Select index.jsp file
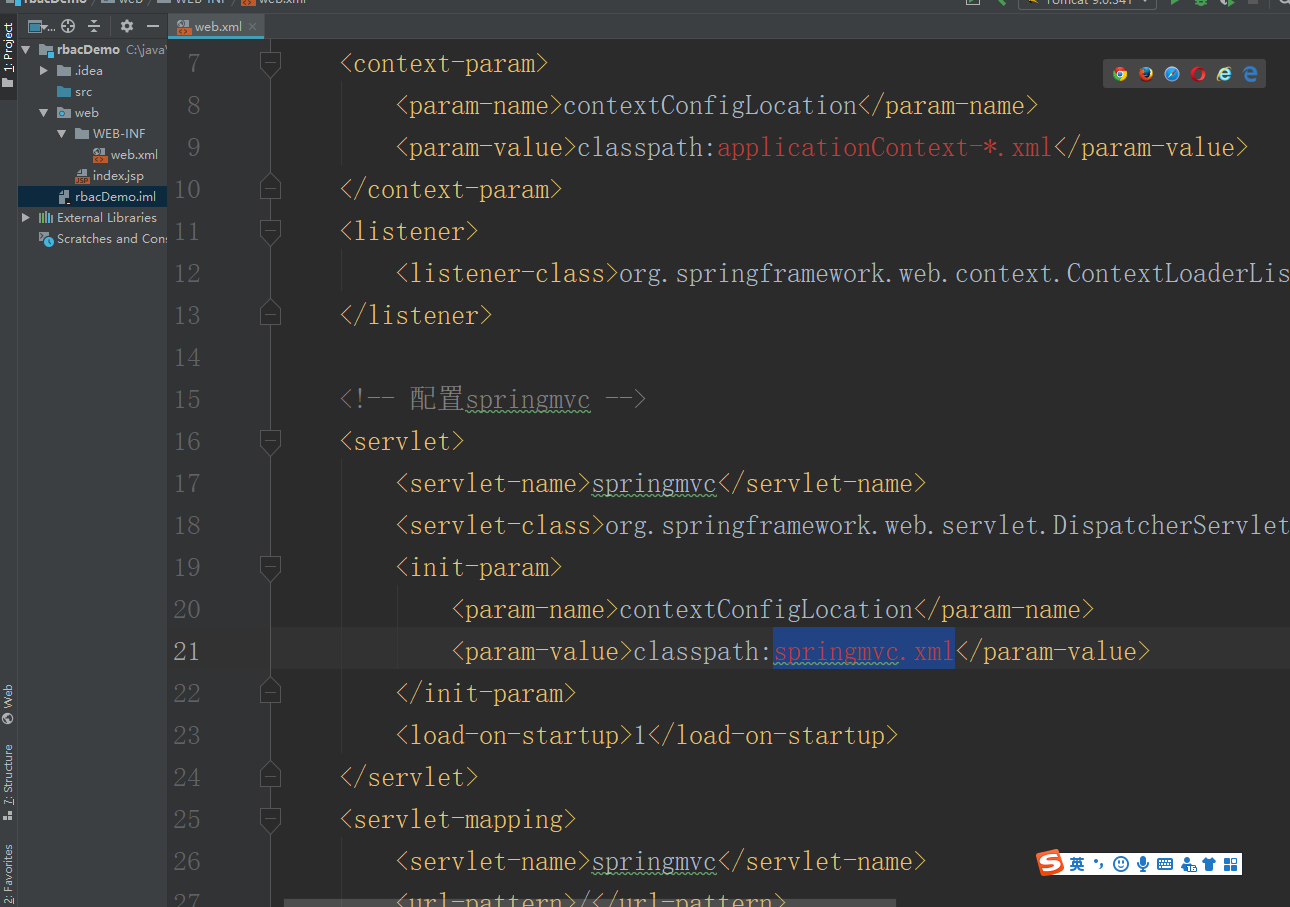Image resolution: width=1290 pixels, height=907 pixels. (118, 175)
